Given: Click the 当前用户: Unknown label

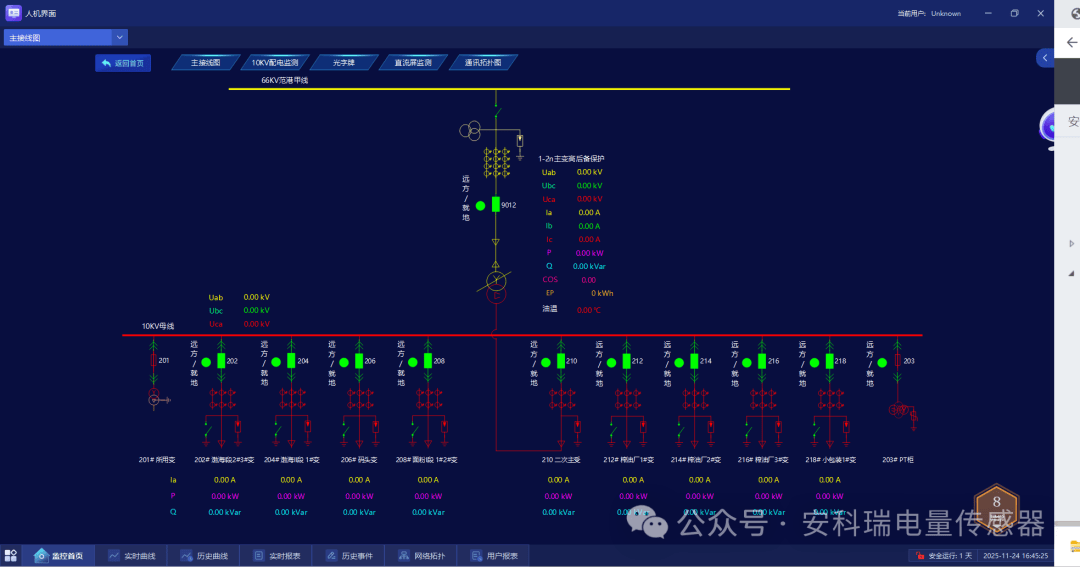Looking at the screenshot, I should [x=928, y=13].
